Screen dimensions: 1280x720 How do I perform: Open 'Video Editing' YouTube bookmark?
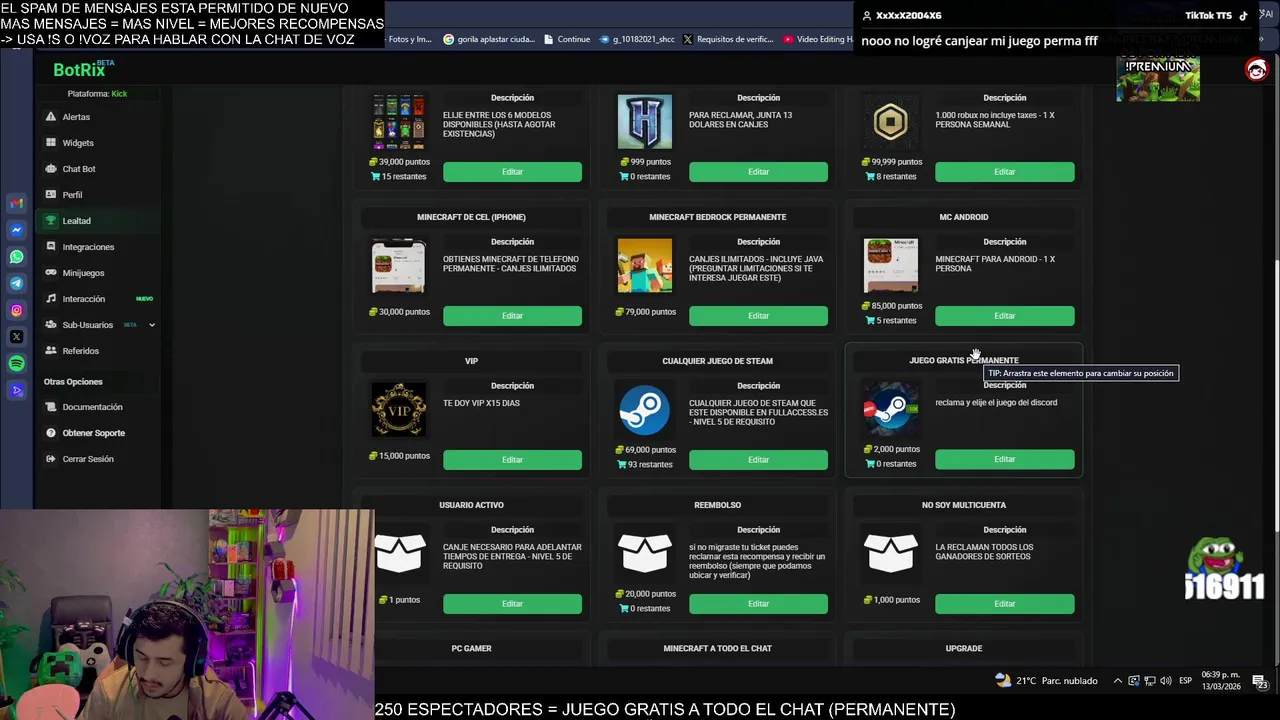pyautogui.click(x=818, y=39)
